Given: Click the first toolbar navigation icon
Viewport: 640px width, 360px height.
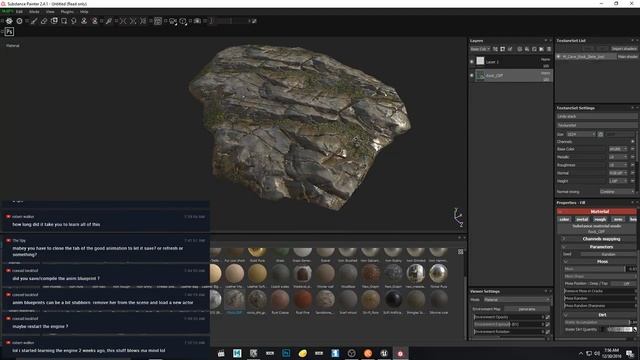Looking at the screenshot, I should tap(9, 21).
